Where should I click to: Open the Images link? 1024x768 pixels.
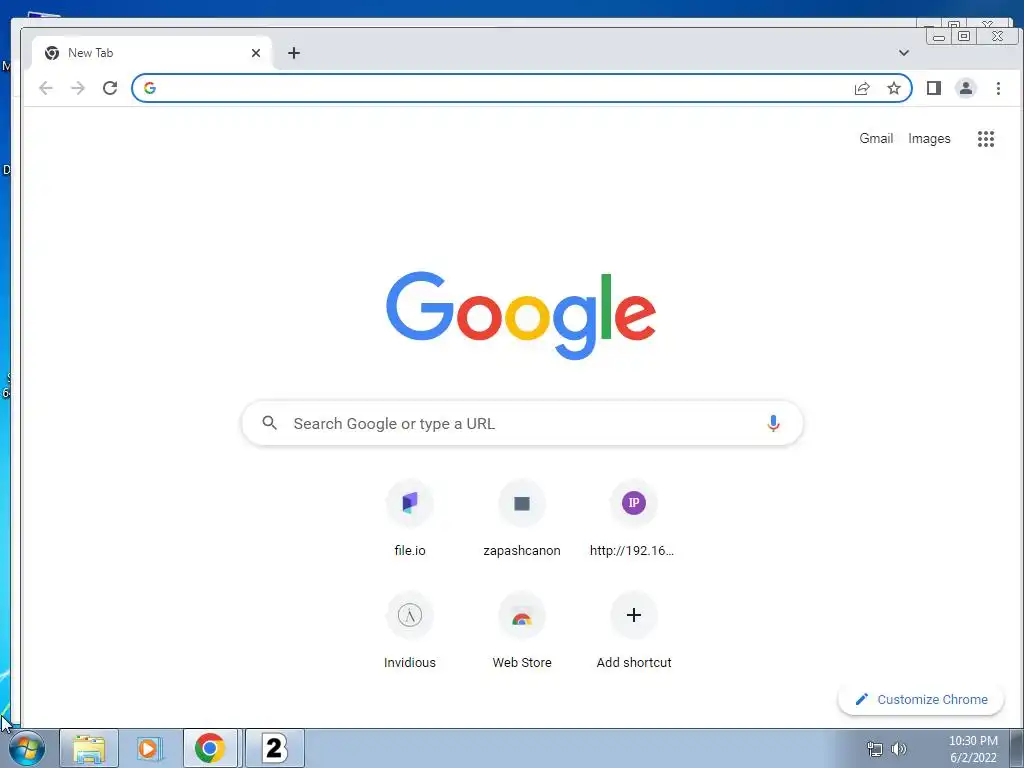929,138
